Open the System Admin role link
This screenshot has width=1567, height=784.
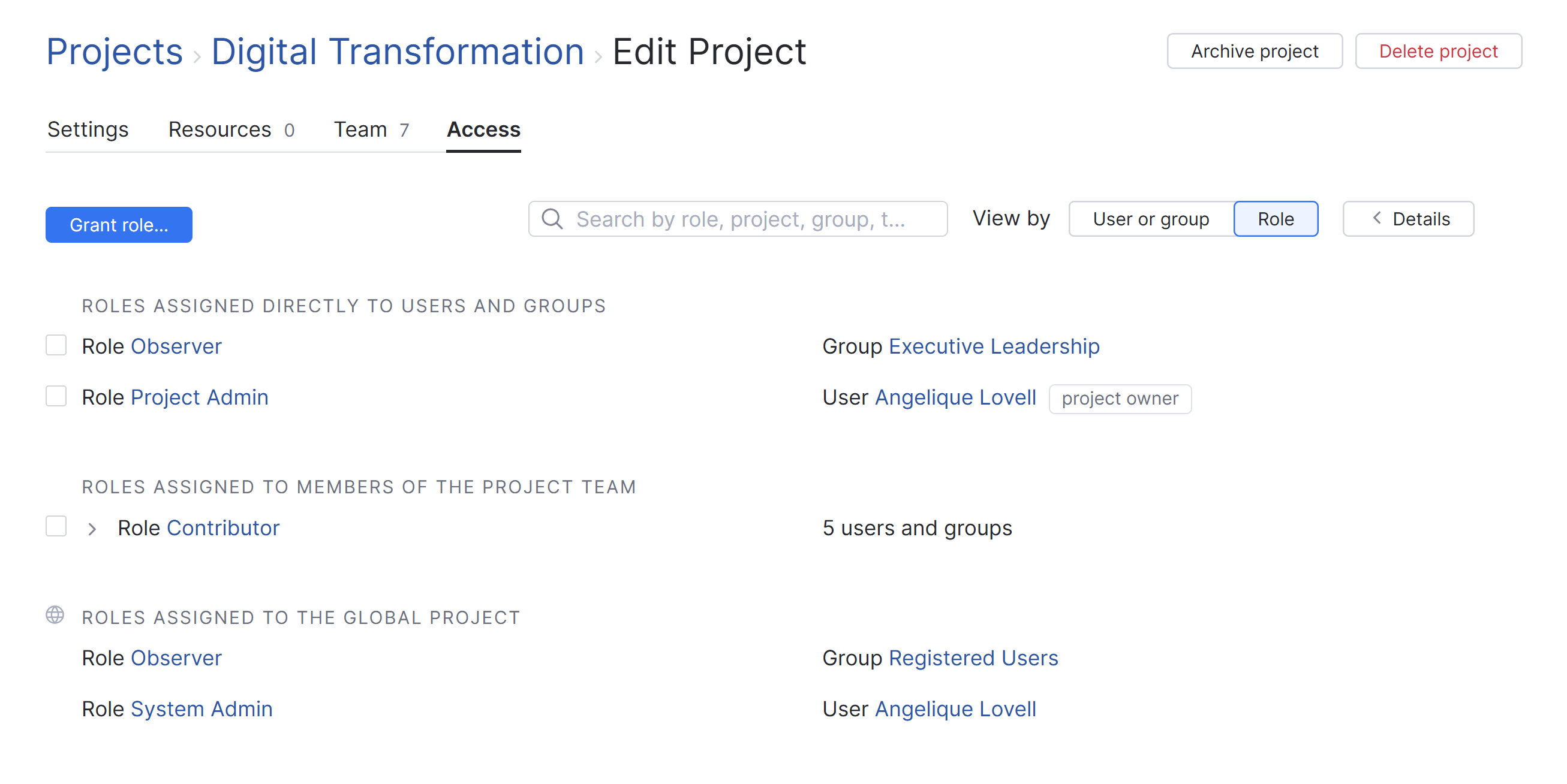201,708
